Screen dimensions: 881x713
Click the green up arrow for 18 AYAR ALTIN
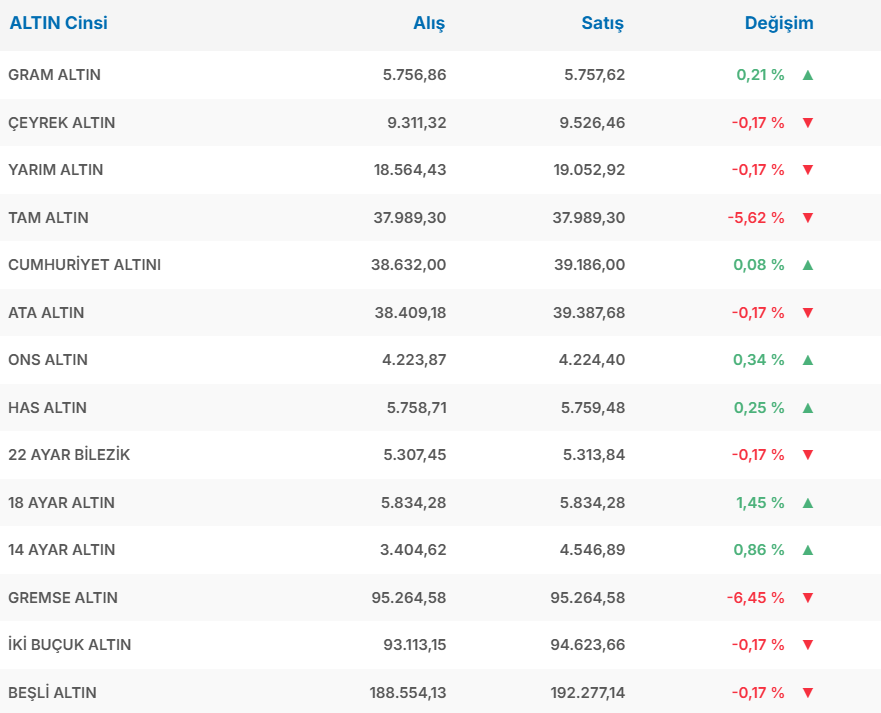click(808, 503)
